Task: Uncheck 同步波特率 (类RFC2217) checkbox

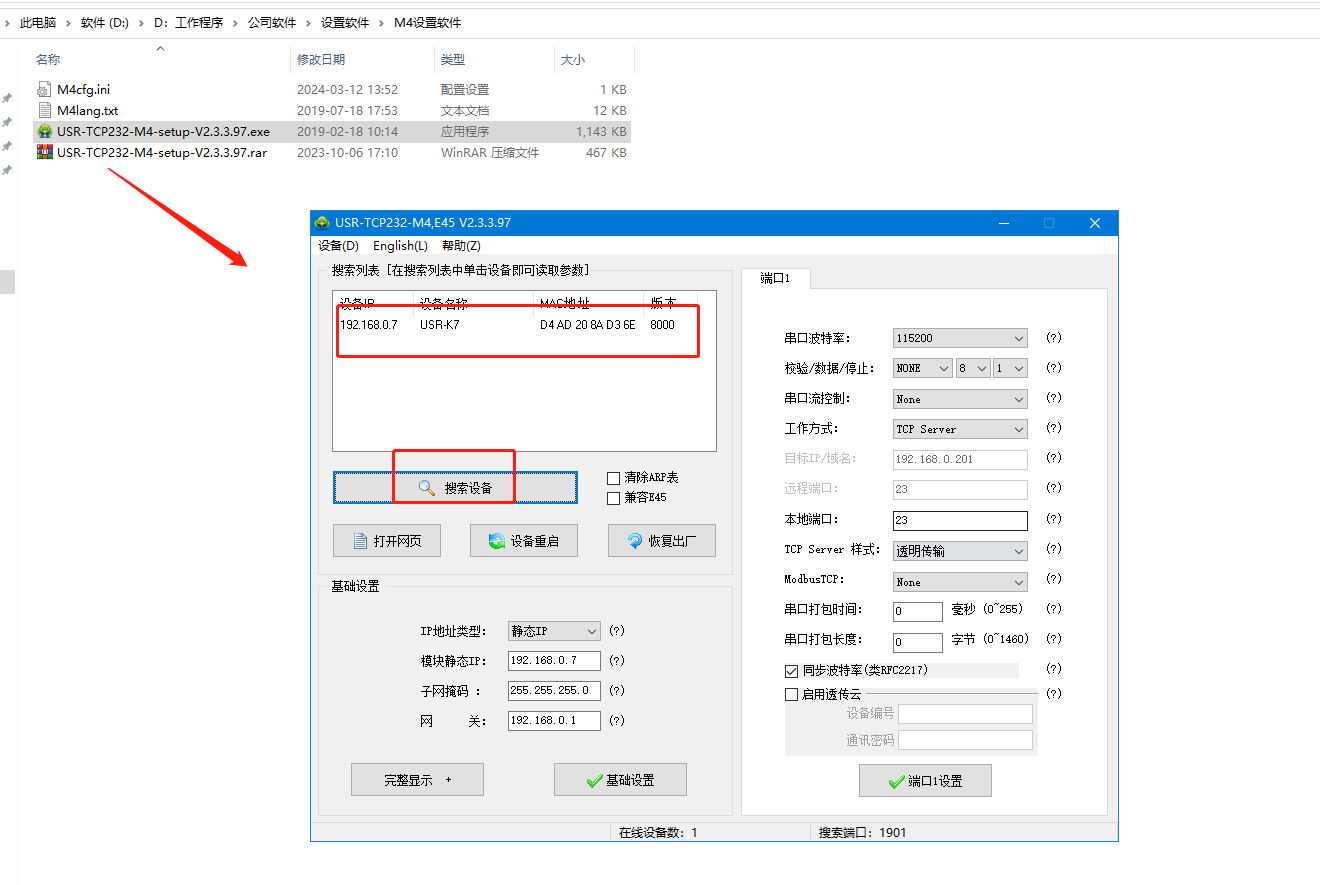Action: pyautogui.click(x=792, y=670)
